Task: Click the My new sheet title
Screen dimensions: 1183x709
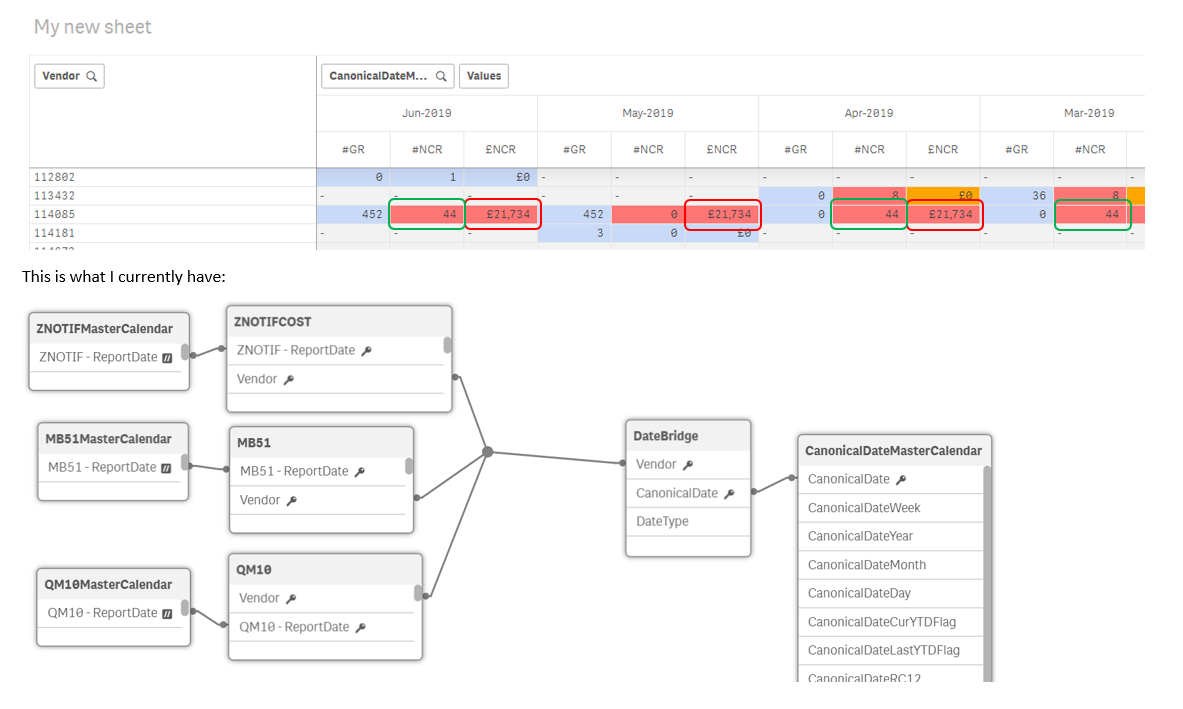Action: point(92,27)
